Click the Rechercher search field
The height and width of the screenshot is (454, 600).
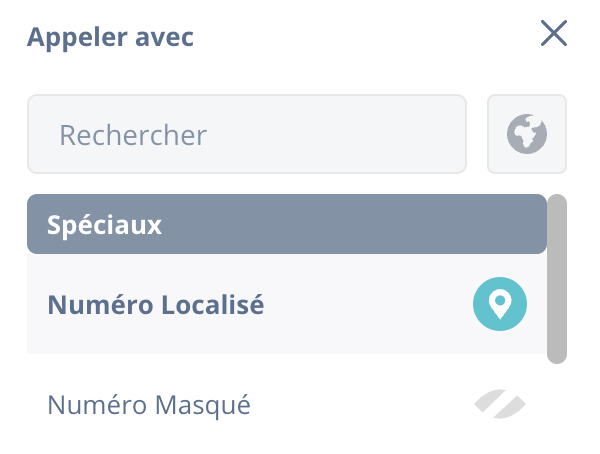[x=247, y=134]
